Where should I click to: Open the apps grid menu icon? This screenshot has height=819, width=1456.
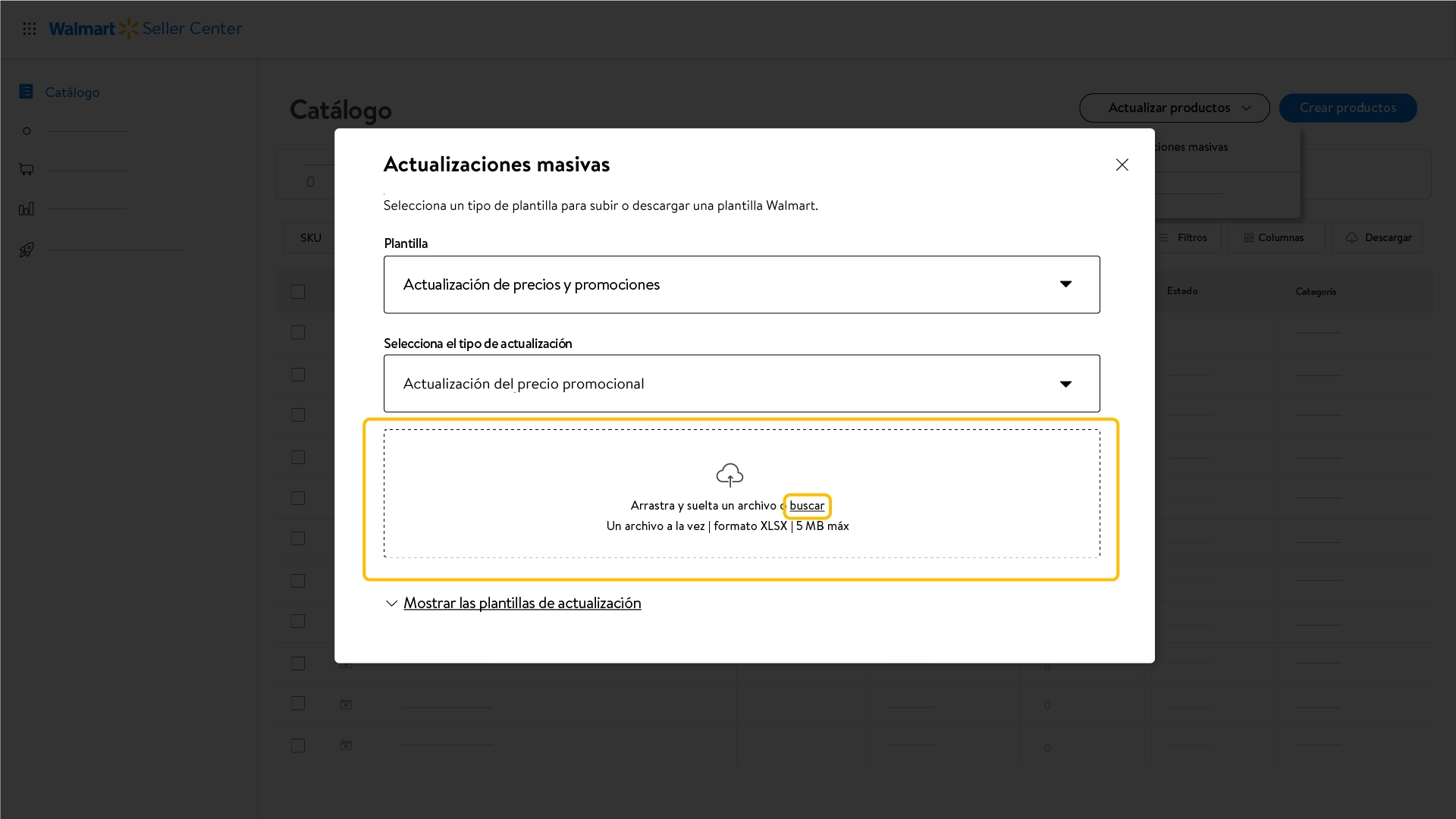30,29
